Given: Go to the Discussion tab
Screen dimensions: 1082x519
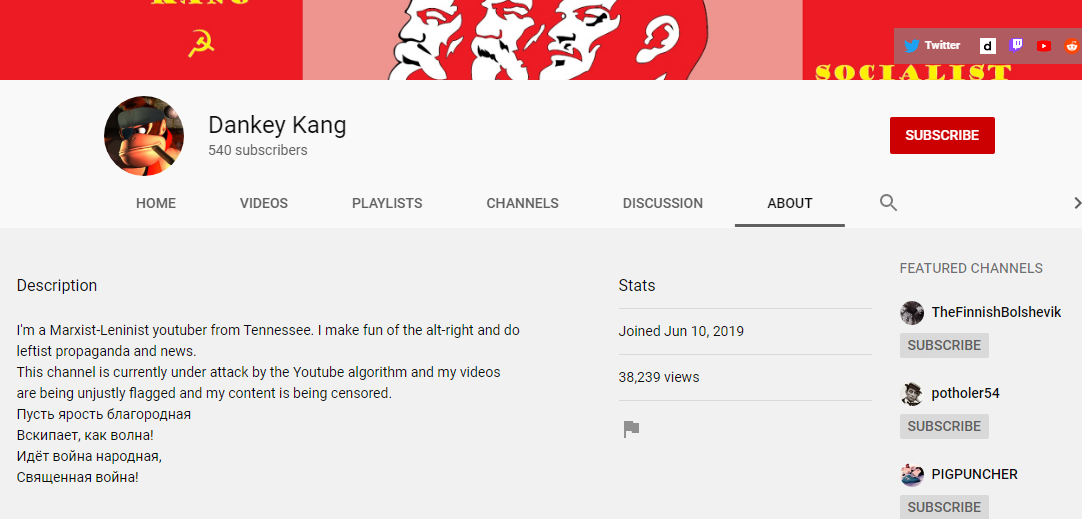Looking at the screenshot, I should [x=662, y=204].
